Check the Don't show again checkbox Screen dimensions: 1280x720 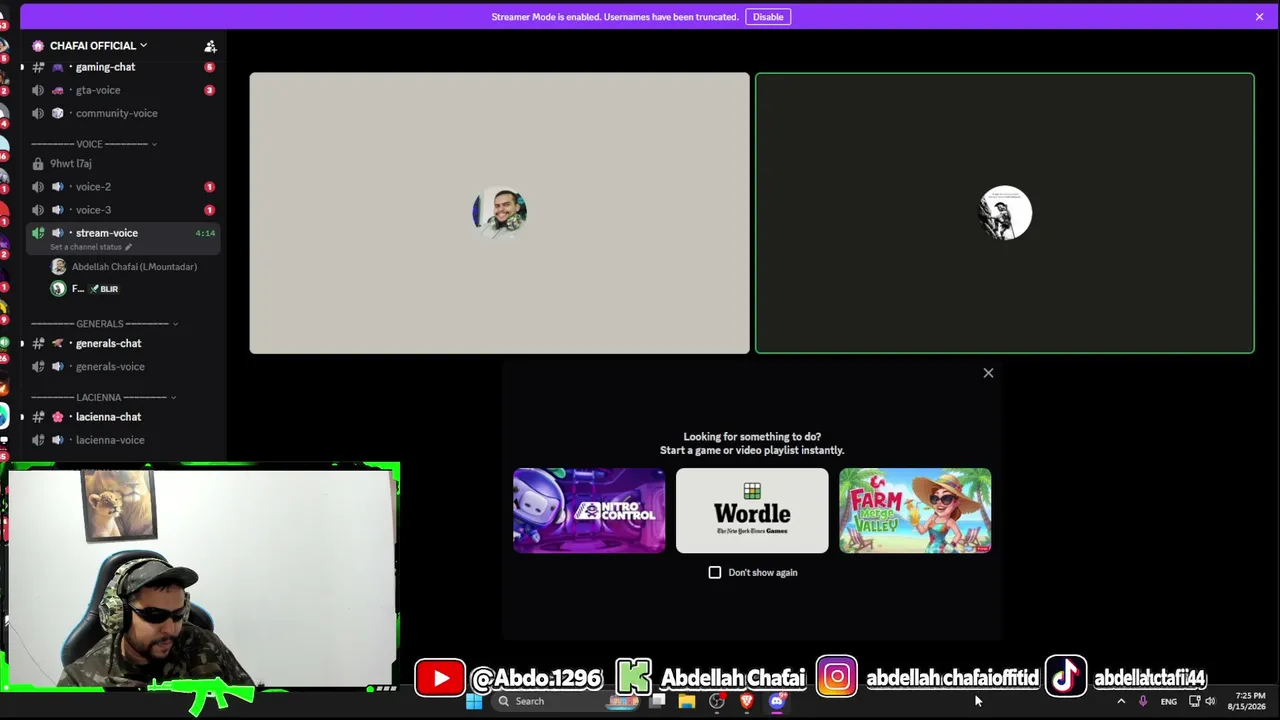pyautogui.click(x=715, y=573)
